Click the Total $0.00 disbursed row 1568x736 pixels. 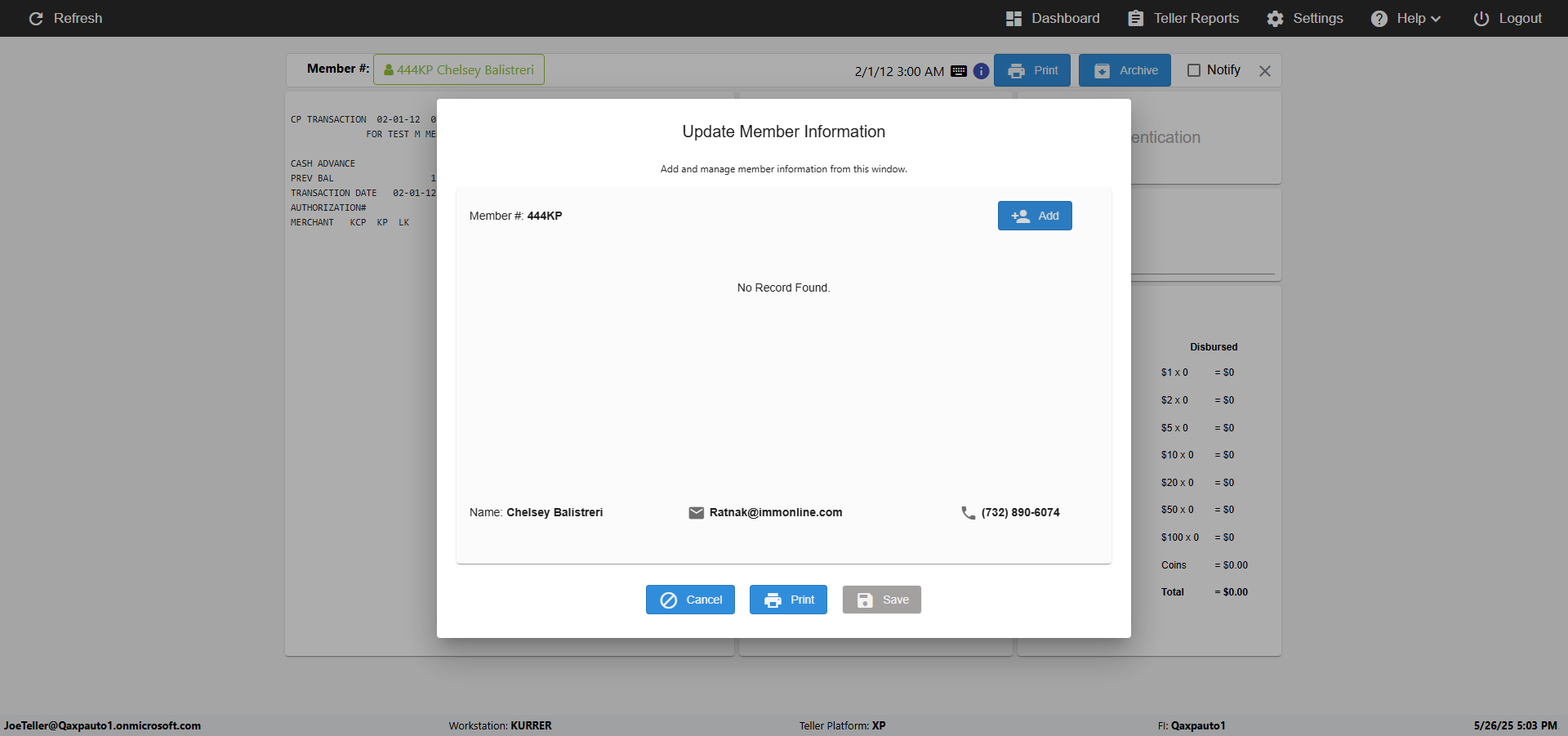[1205, 592]
